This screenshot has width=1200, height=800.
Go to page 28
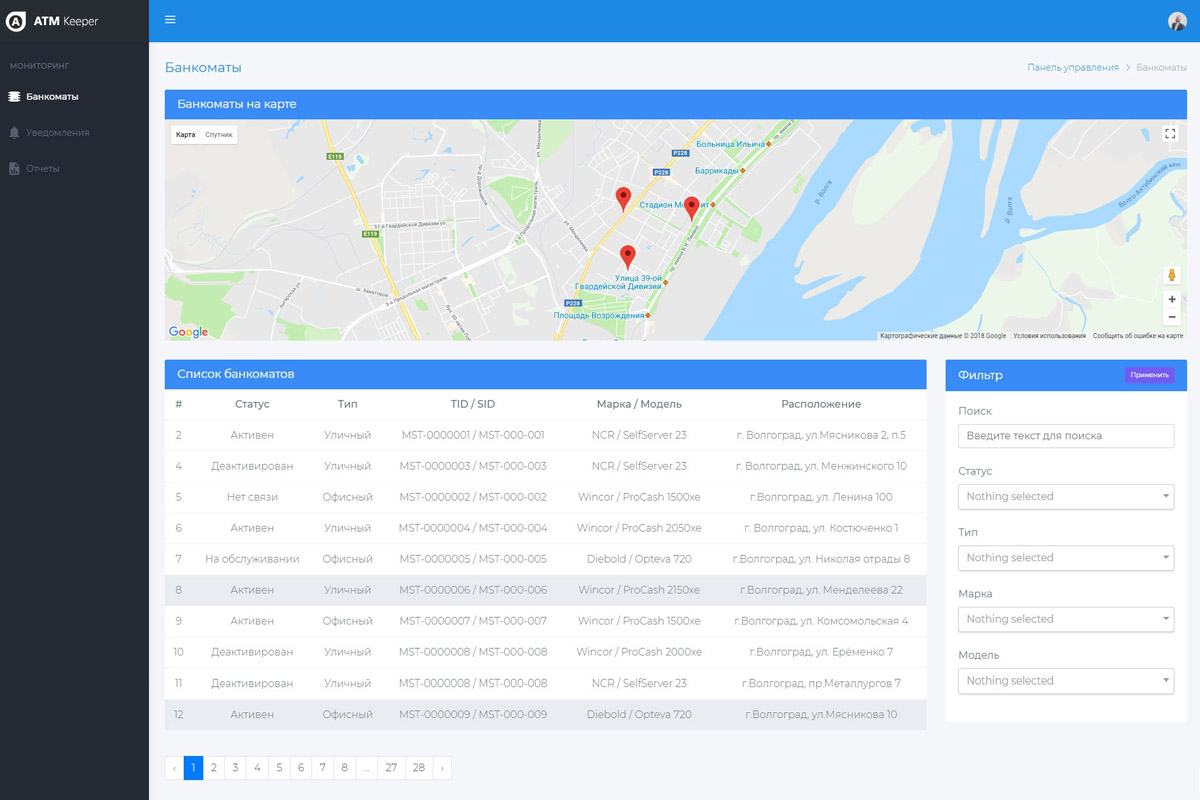point(418,768)
